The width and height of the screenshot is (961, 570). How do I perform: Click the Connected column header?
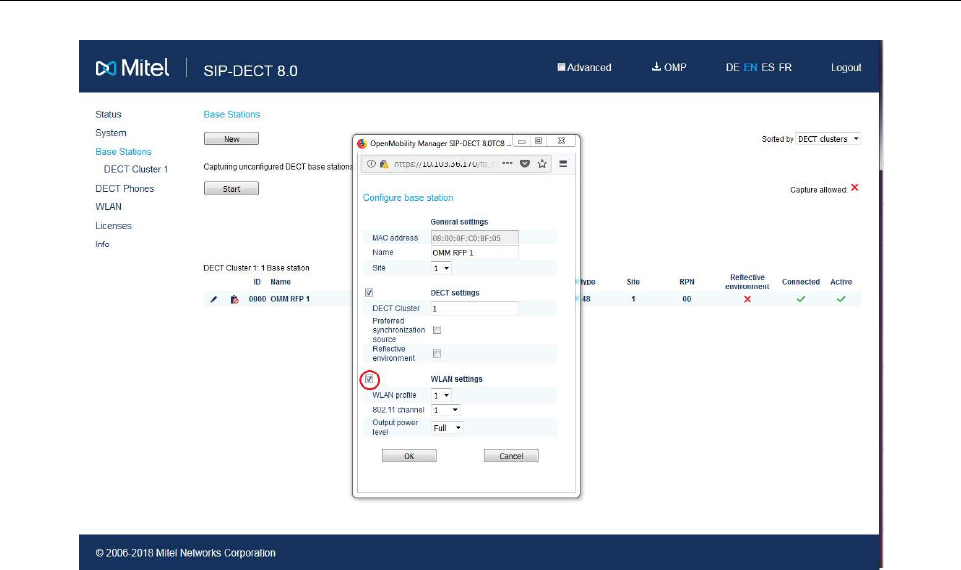pyautogui.click(x=800, y=282)
